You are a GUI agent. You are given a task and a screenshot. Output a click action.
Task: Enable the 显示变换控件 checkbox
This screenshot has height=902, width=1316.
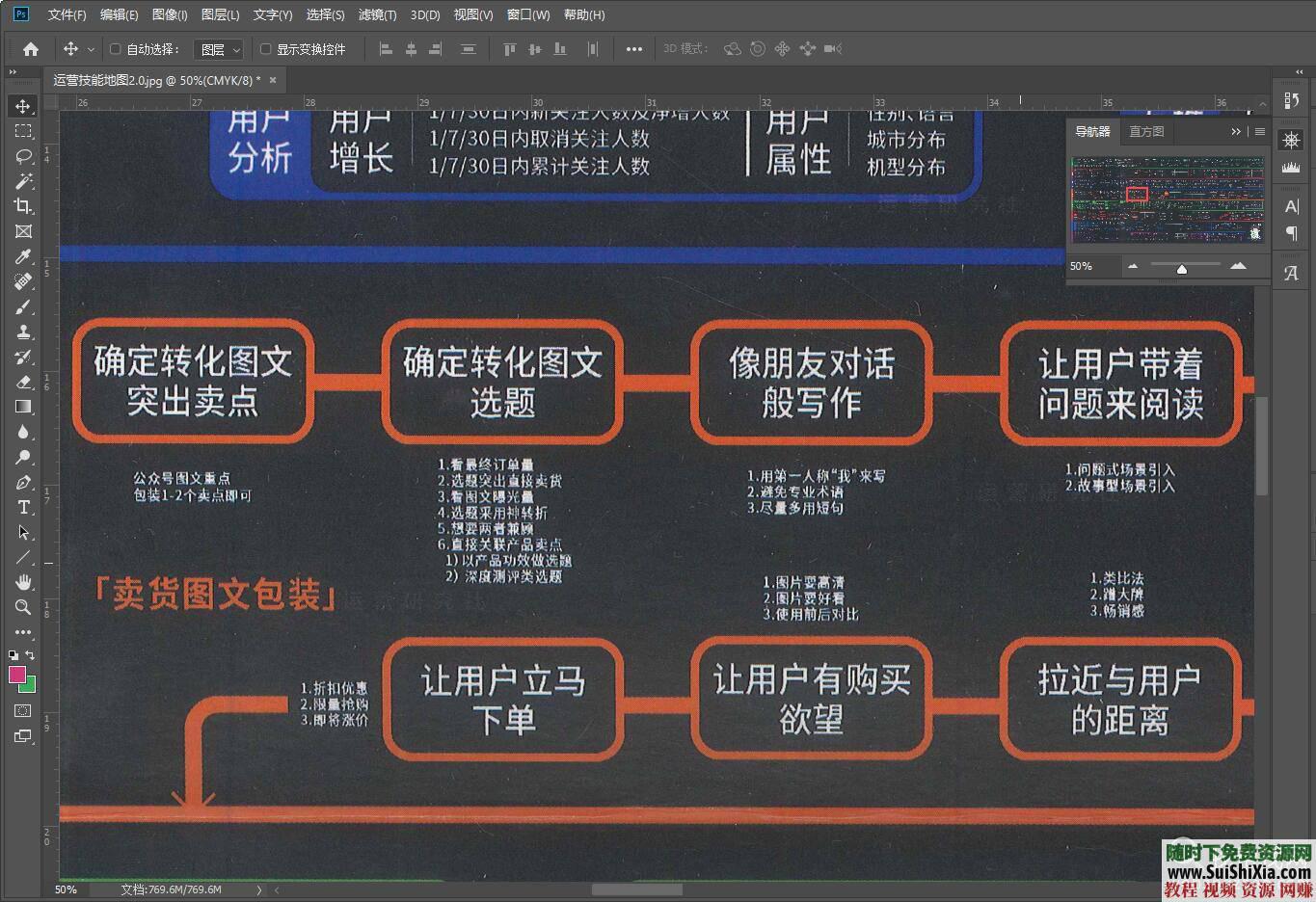[x=266, y=49]
